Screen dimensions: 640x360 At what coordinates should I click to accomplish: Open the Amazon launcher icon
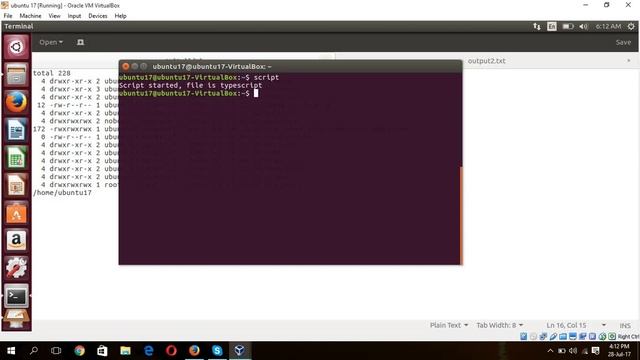pyautogui.click(x=16, y=241)
